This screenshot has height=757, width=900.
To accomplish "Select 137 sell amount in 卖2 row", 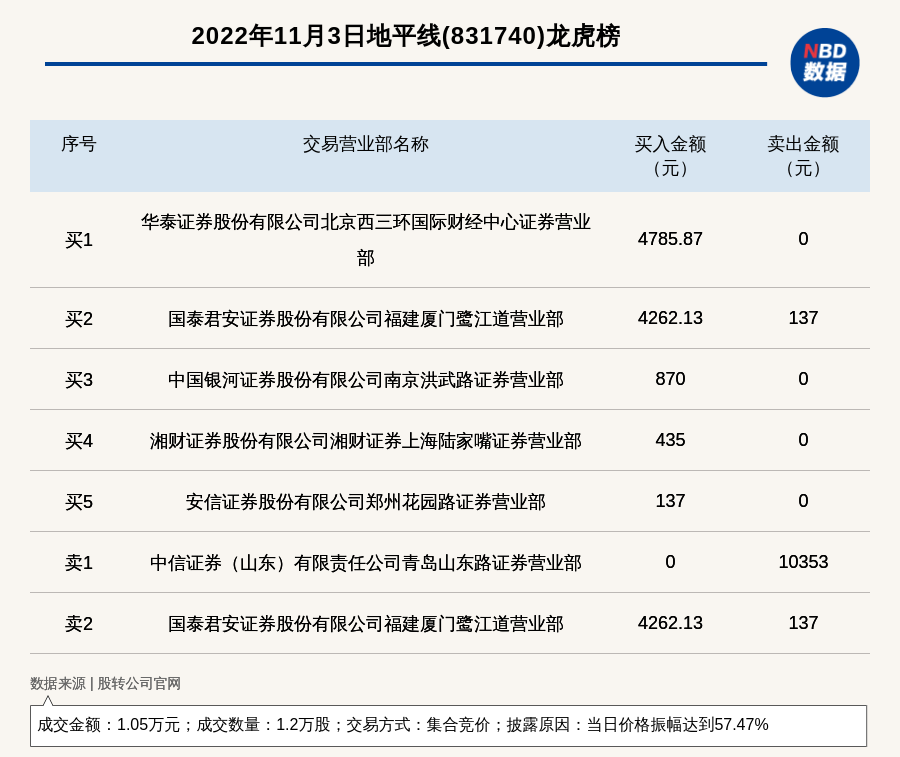I will click(803, 623).
